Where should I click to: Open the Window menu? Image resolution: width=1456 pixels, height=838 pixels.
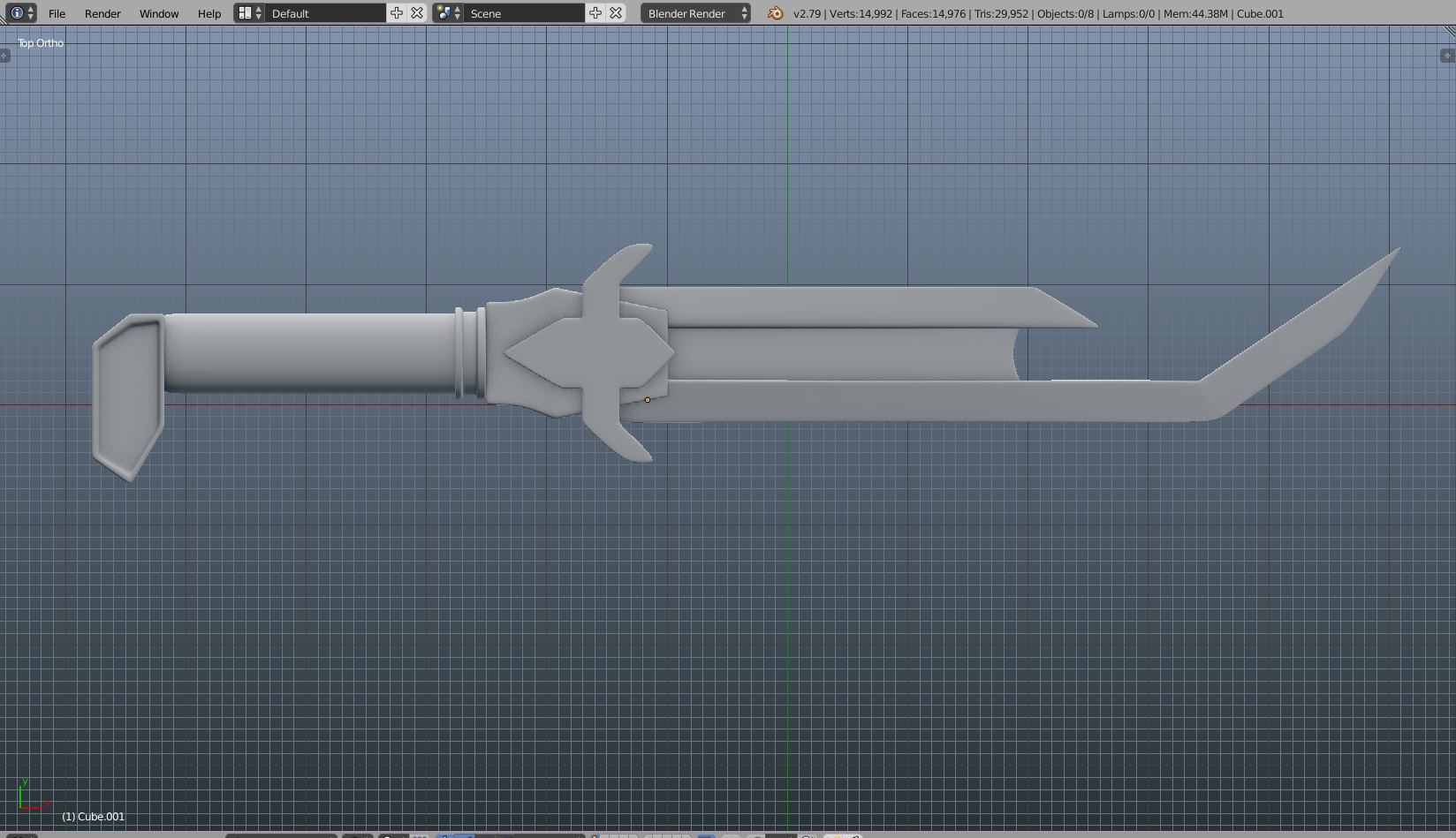pos(159,13)
